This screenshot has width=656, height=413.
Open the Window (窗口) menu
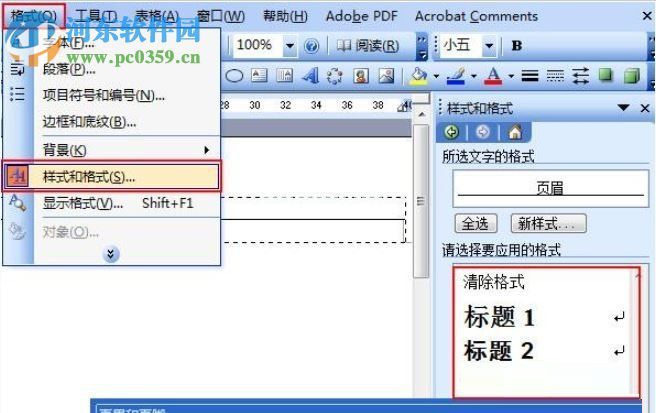point(220,16)
